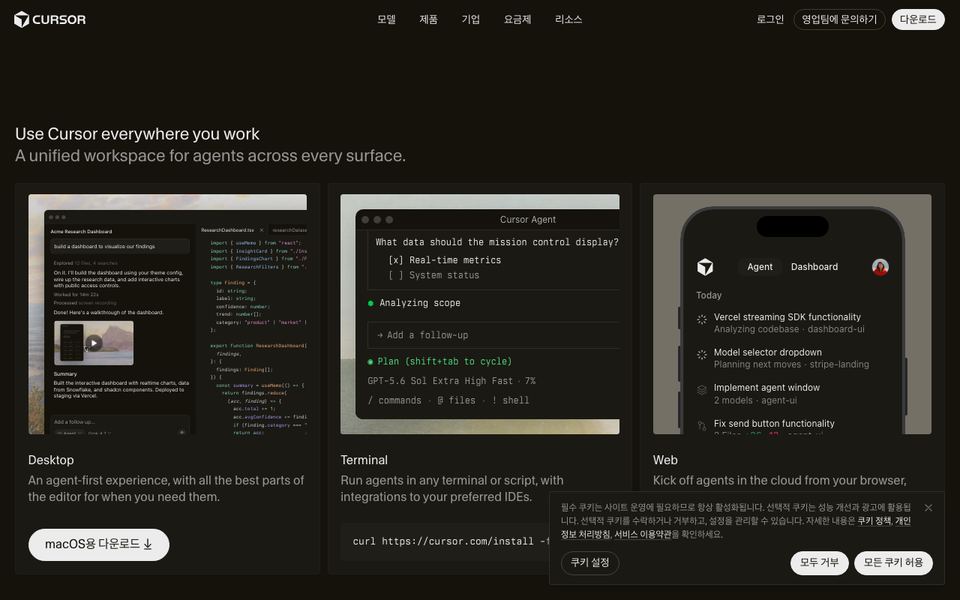
Task: Click the Cursor logo in header
Action: (50, 20)
